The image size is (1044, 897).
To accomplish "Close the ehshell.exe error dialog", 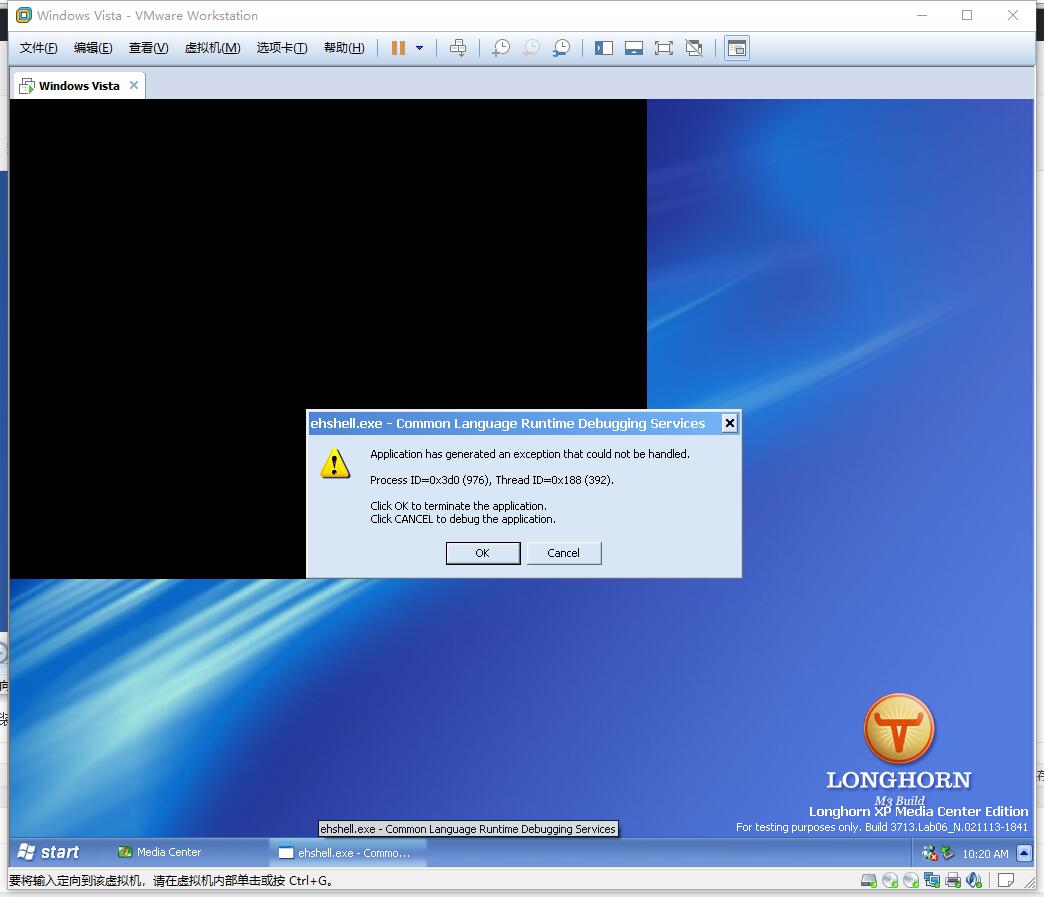I will (x=729, y=423).
